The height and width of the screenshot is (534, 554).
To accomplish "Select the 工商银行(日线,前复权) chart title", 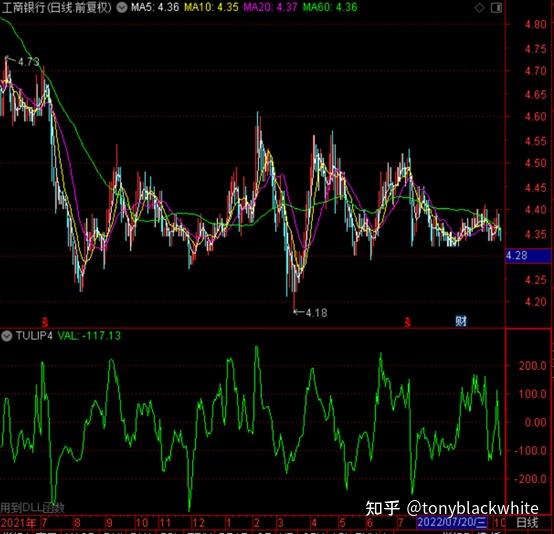I will (x=57, y=7).
